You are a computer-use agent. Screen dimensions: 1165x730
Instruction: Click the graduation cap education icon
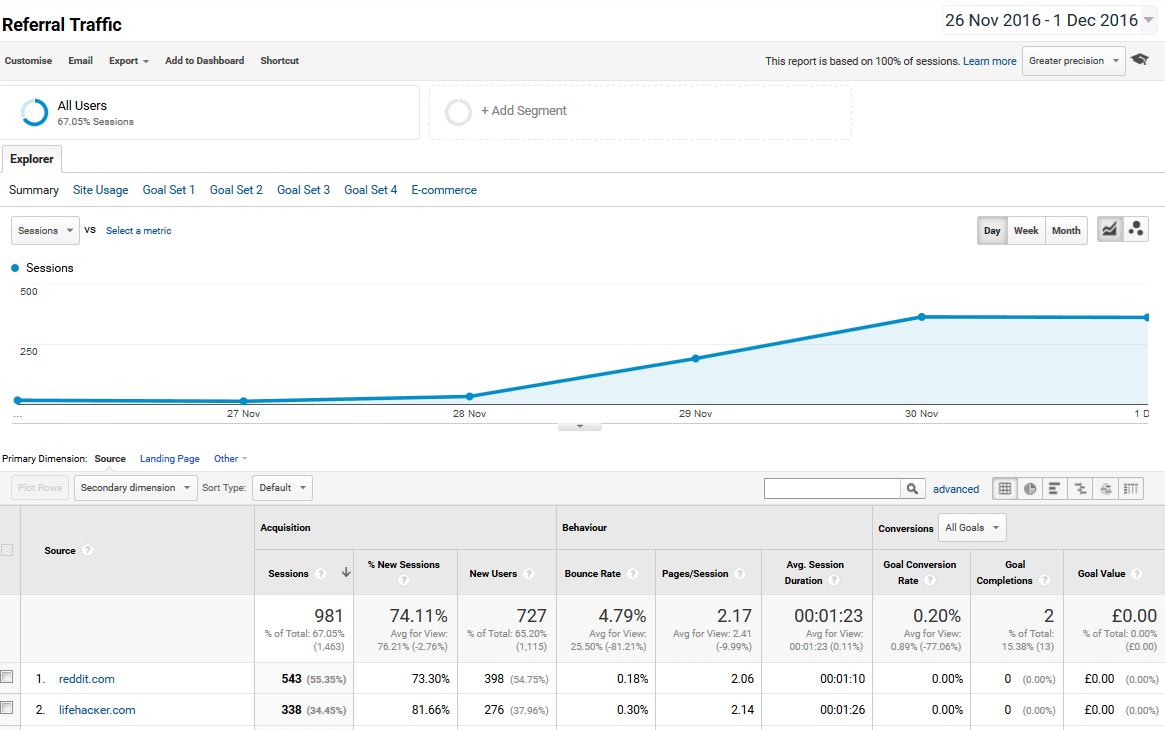(1140, 60)
